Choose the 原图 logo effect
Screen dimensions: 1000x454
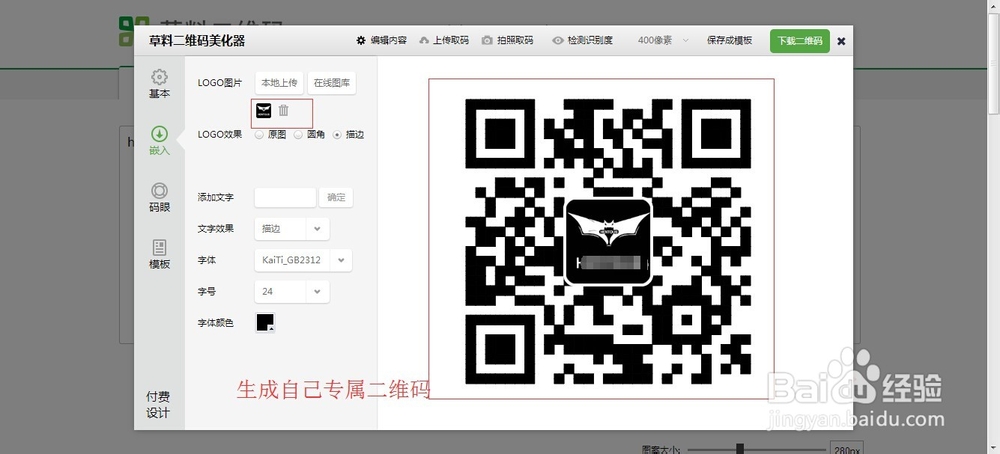(x=259, y=135)
